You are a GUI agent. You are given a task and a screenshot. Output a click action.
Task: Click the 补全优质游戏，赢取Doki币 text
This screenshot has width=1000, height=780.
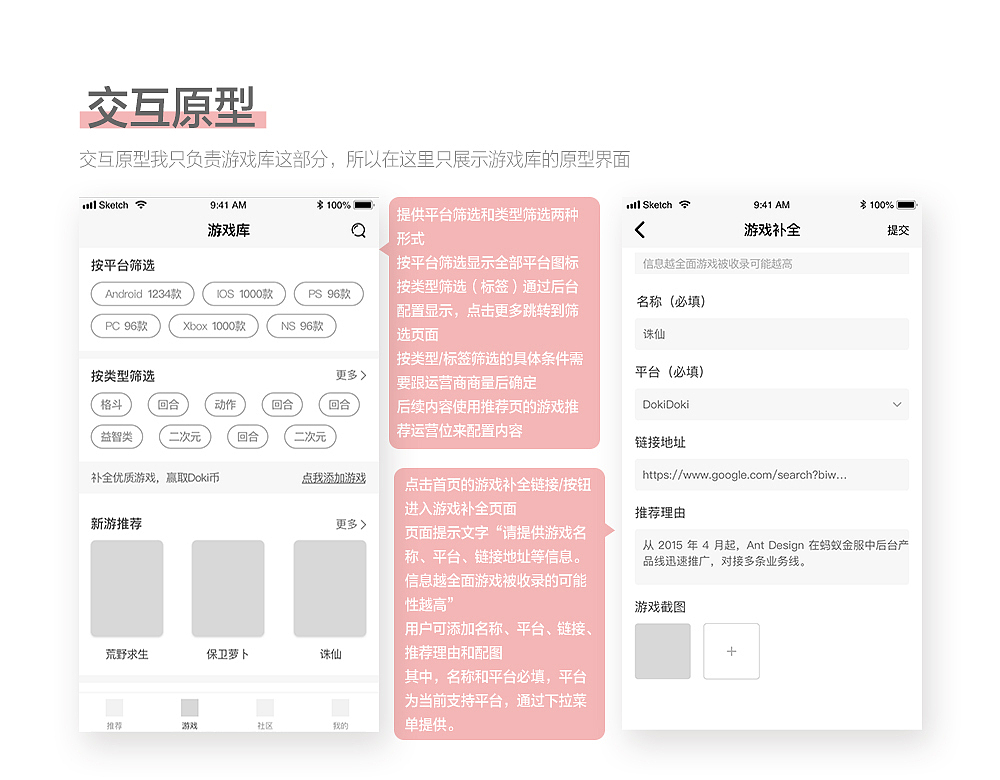point(155,478)
